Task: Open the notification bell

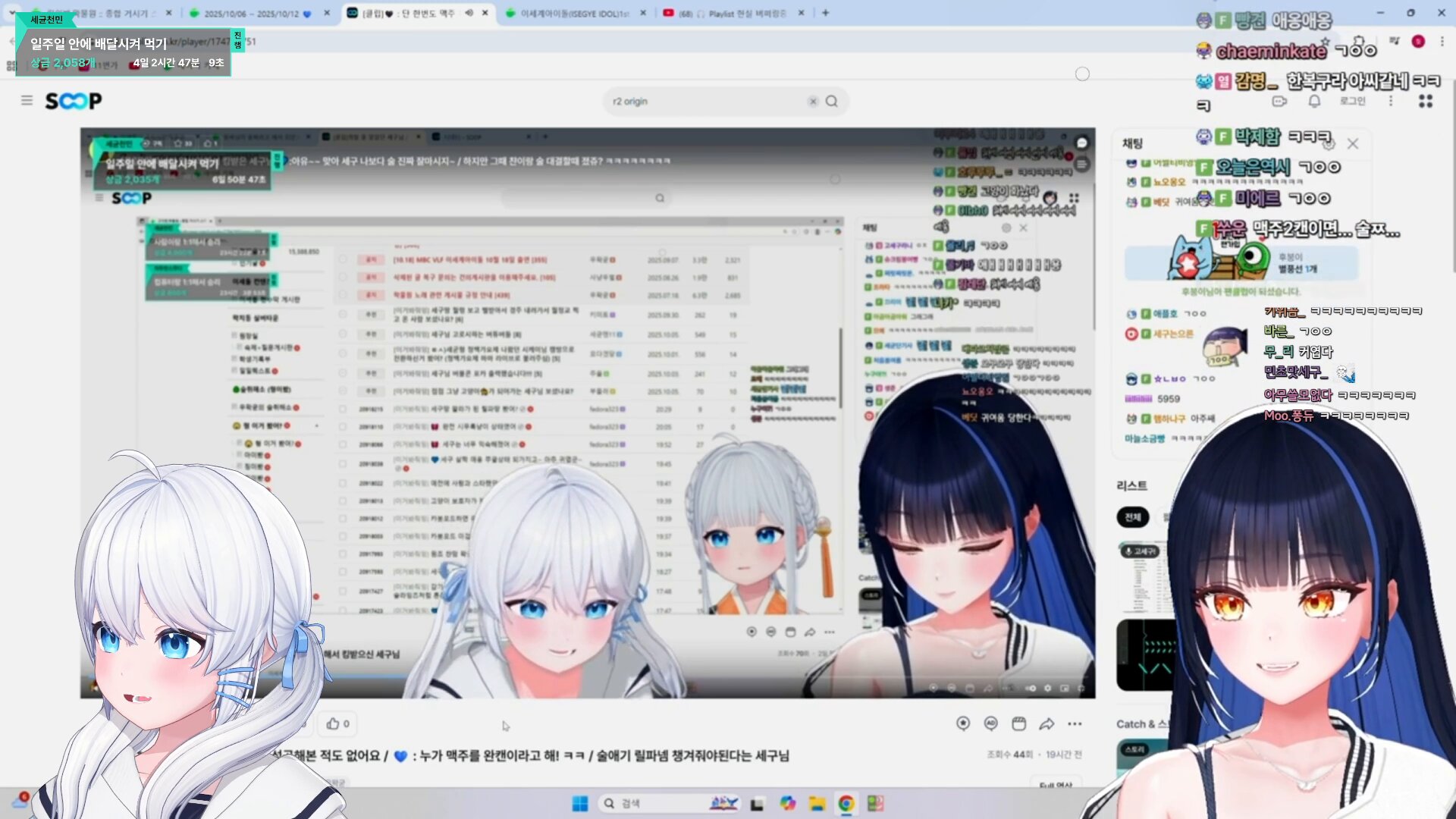Action: pos(1314,101)
